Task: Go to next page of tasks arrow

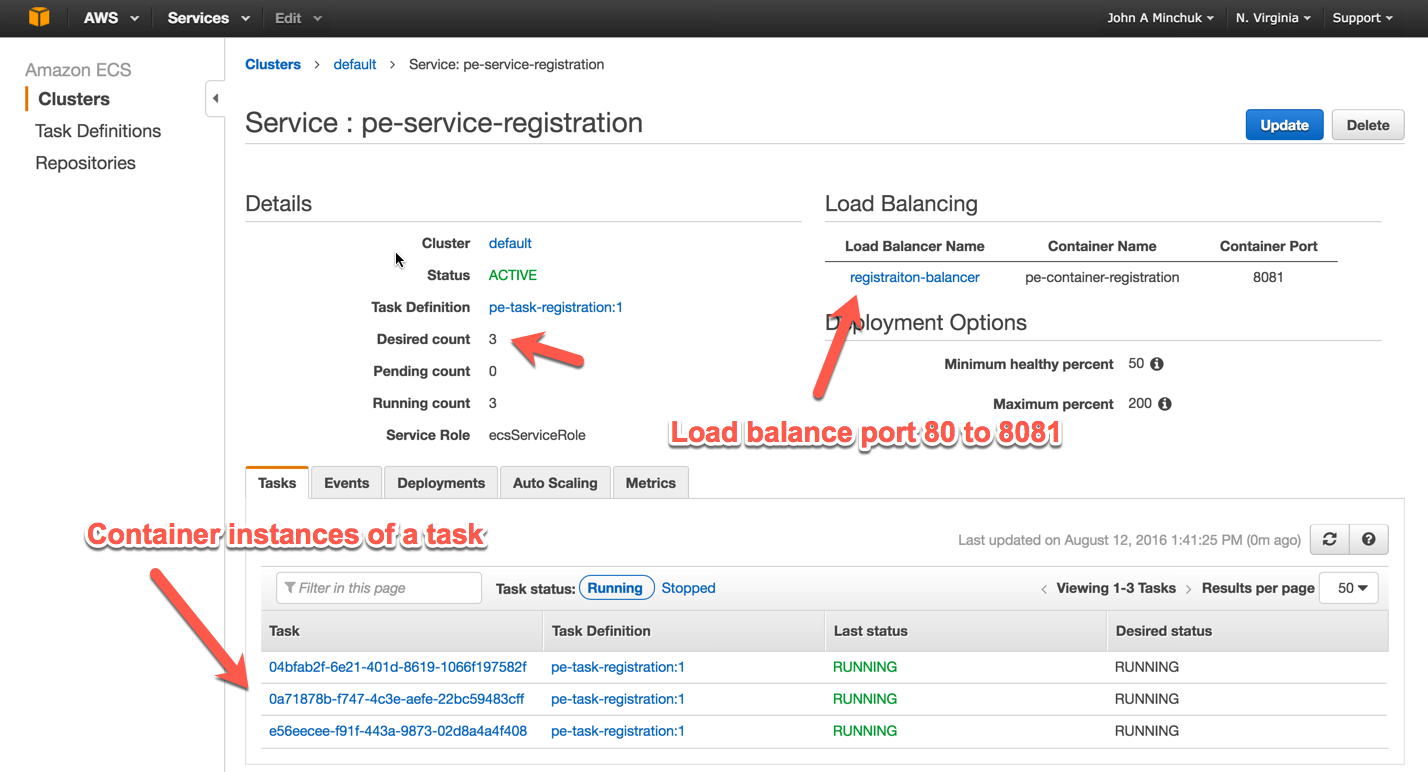Action: (1188, 589)
